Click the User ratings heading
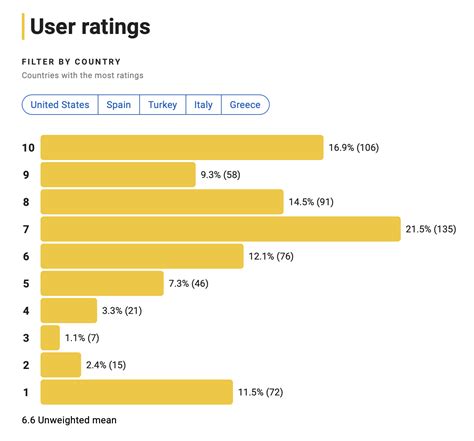 point(90,26)
